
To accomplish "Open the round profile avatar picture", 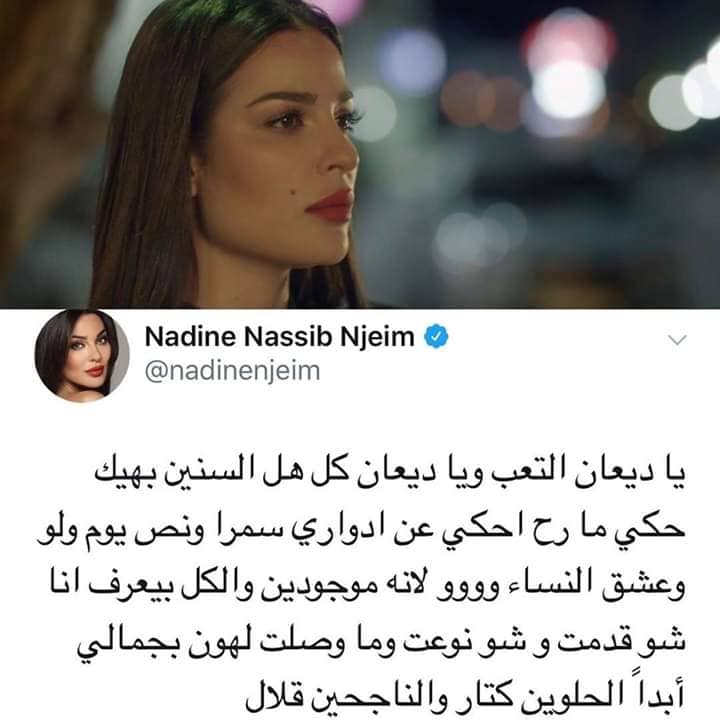I will point(82,356).
